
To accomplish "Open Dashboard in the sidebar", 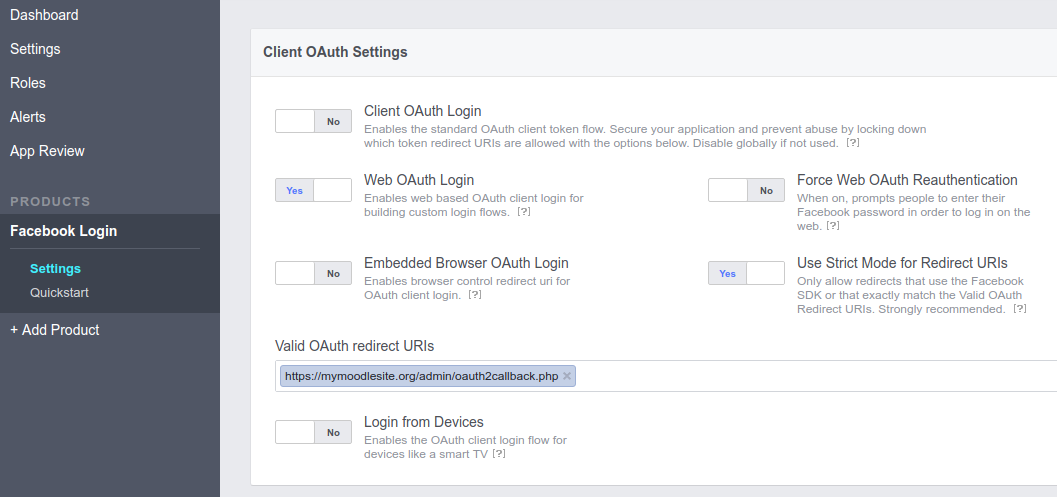I will tap(44, 15).
